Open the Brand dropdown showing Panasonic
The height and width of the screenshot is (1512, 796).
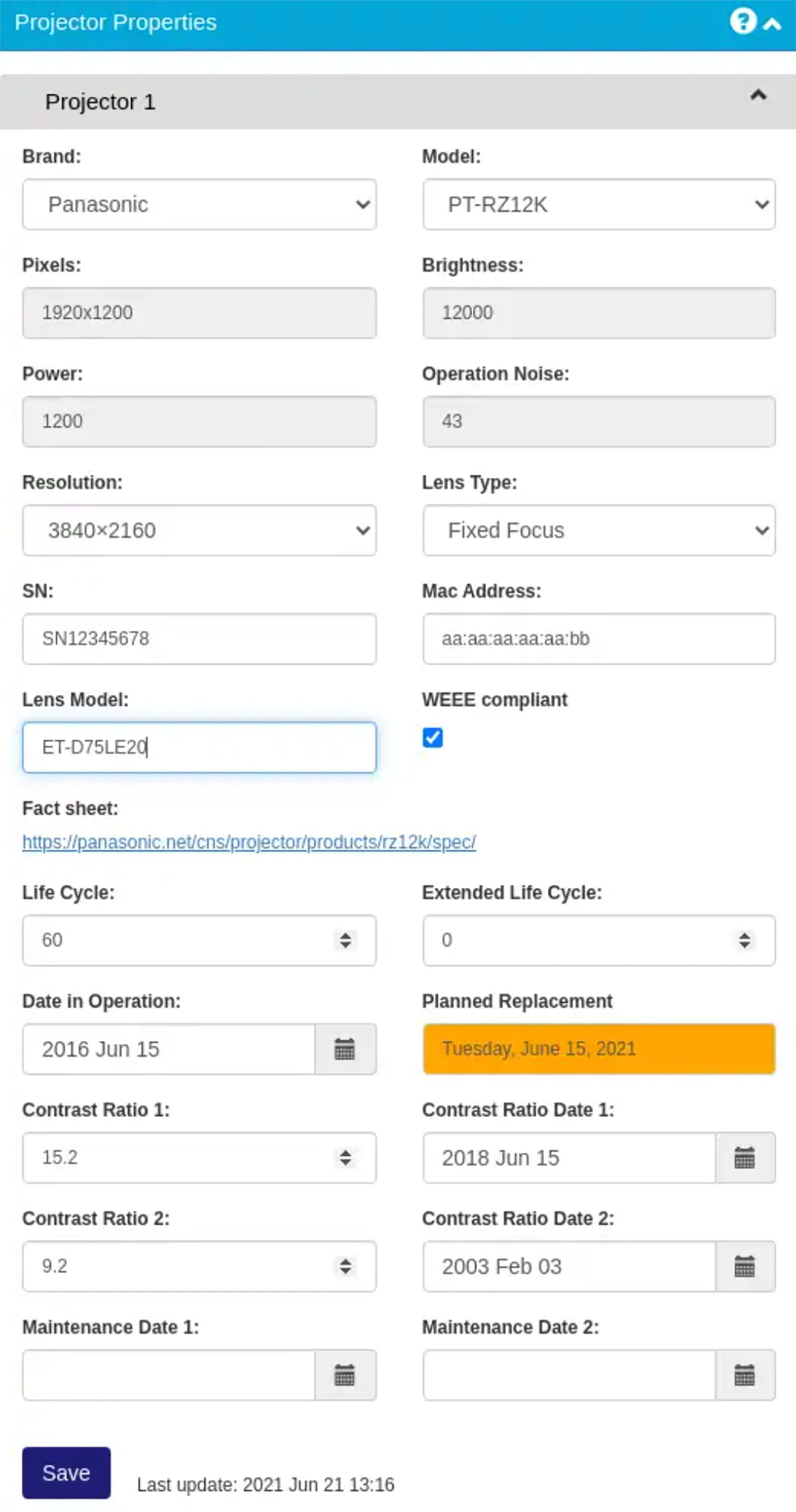coord(199,204)
